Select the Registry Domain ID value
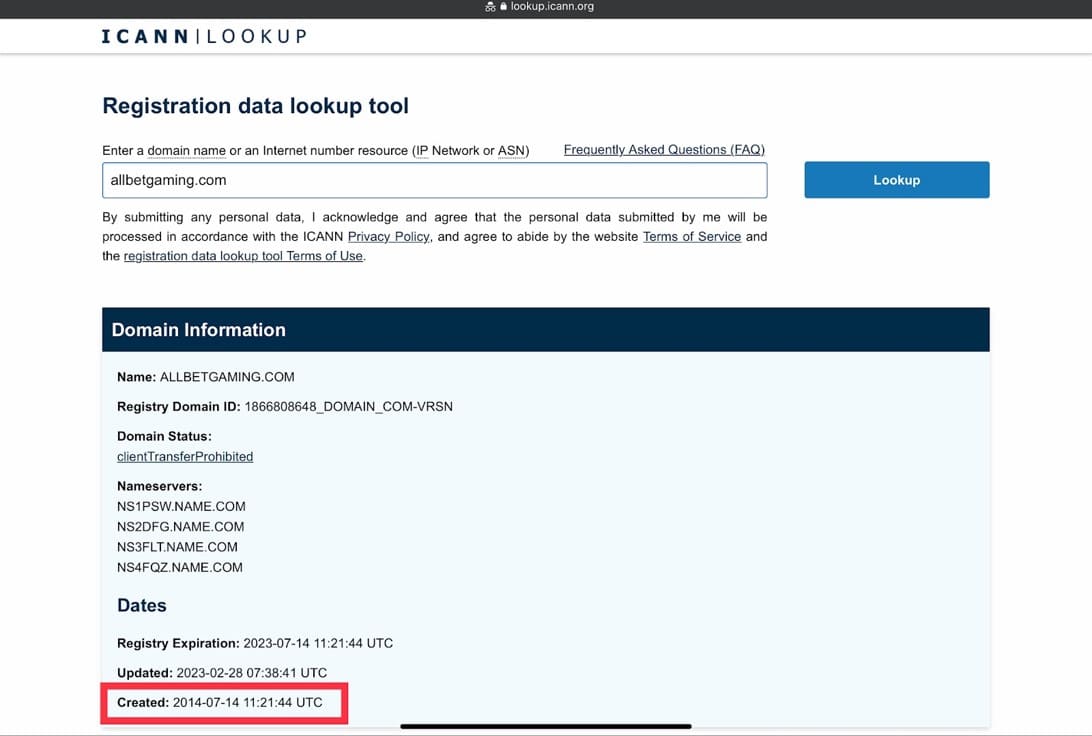 pos(348,407)
